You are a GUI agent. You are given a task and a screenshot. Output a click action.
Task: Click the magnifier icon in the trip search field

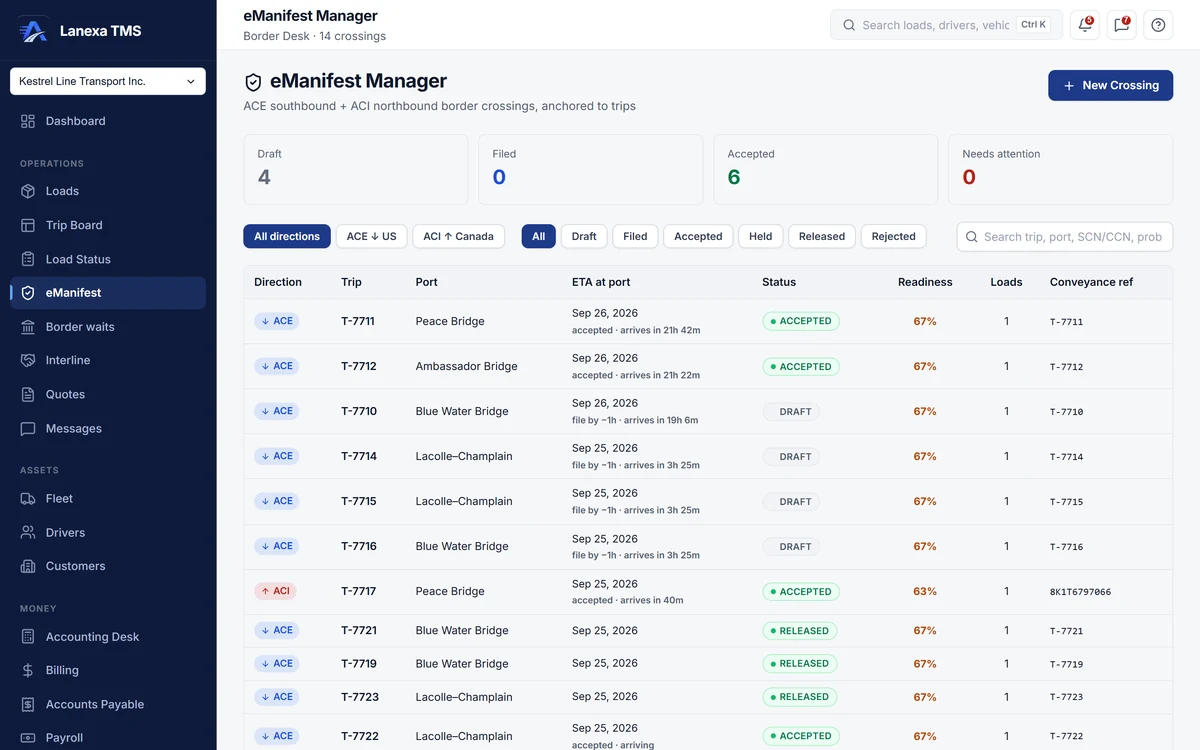point(971,237)
